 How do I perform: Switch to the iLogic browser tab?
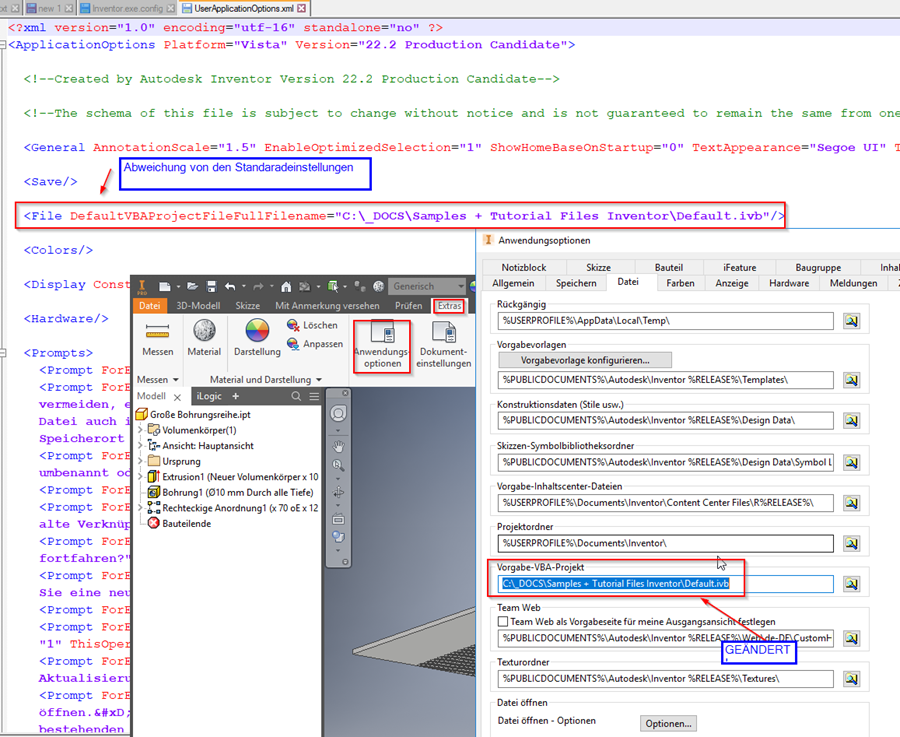click(209, 396)
